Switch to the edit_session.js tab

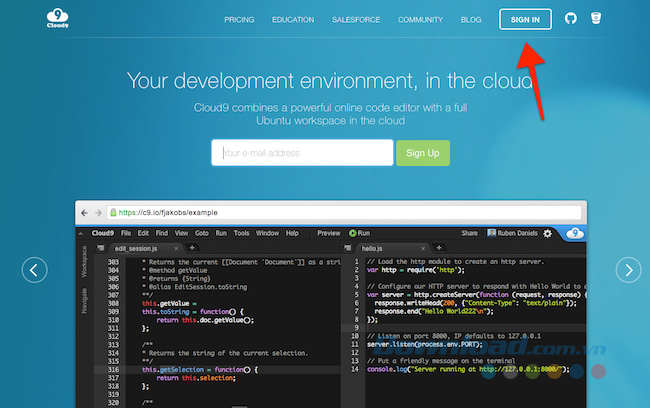point(138,247)
